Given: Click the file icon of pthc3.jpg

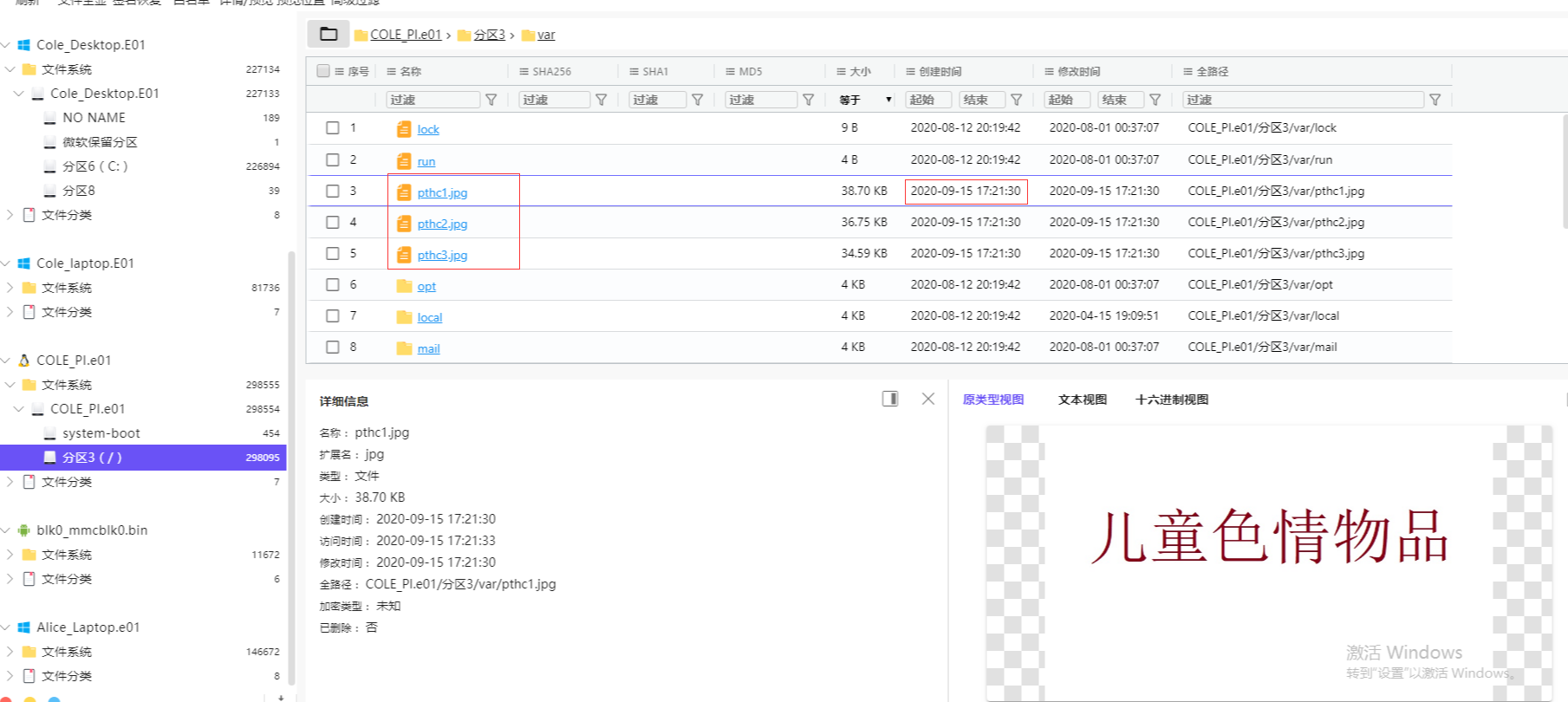Looking at the screenshot, I should [x=404, y=255].
